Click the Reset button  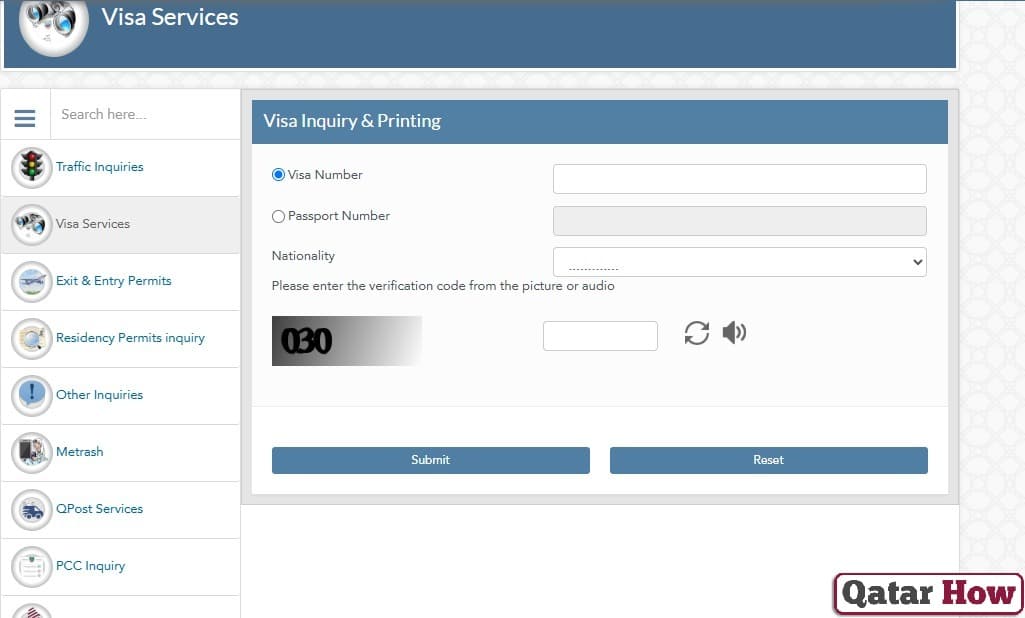pyautogui.click(x=769, y=460)
